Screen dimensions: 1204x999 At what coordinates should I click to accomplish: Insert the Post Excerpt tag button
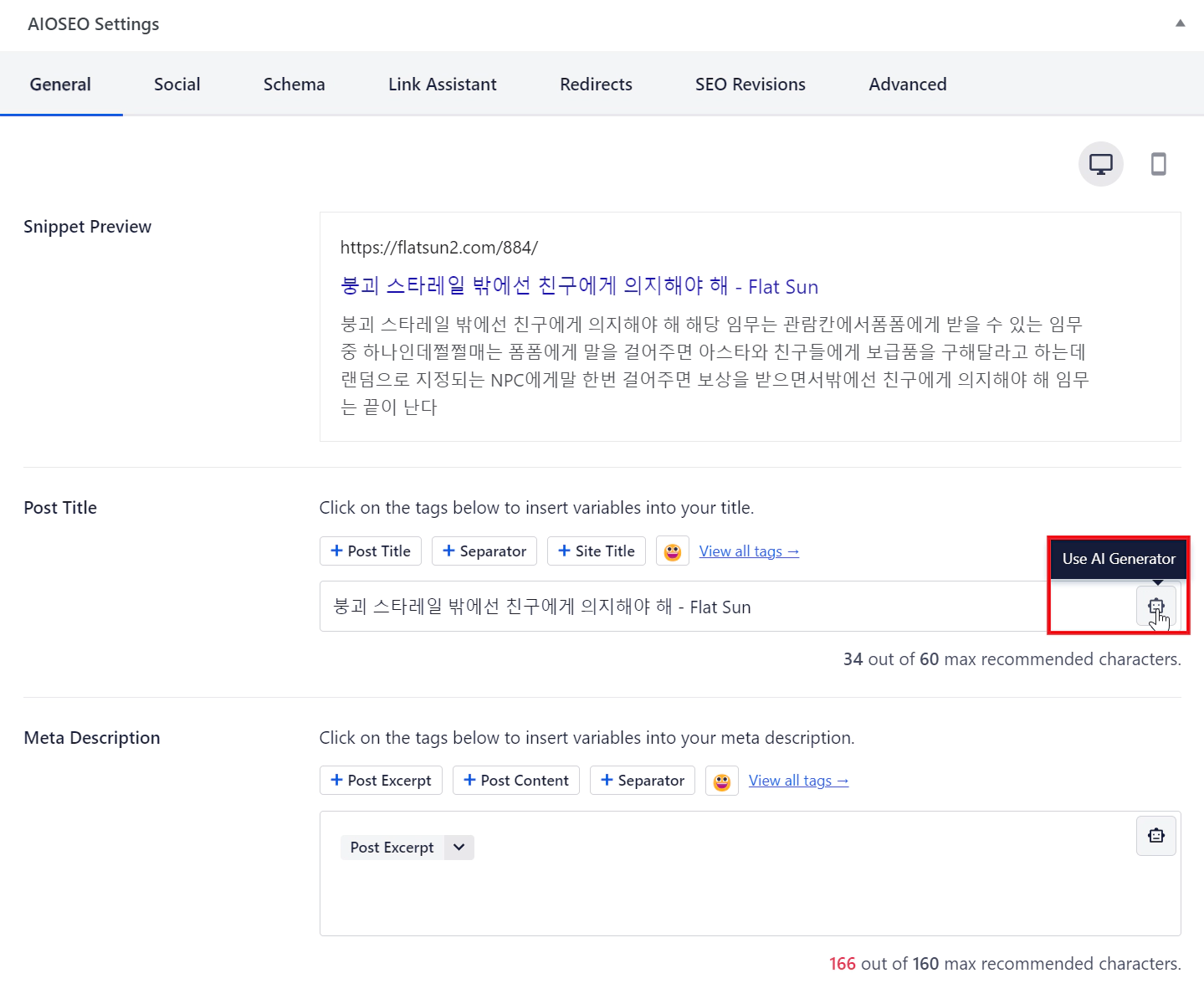381,781
